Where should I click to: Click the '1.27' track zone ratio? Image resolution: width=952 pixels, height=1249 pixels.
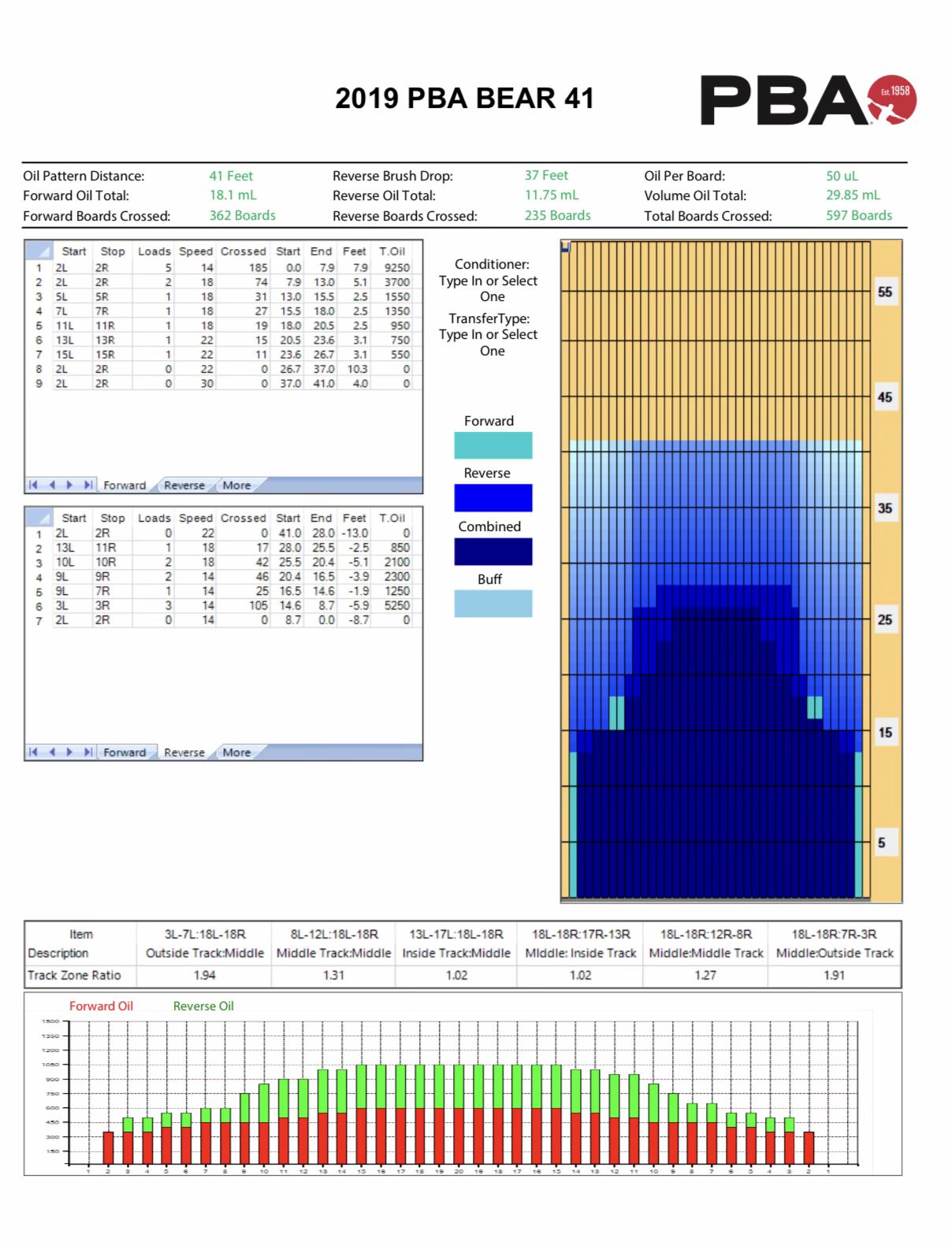(705, 976)
